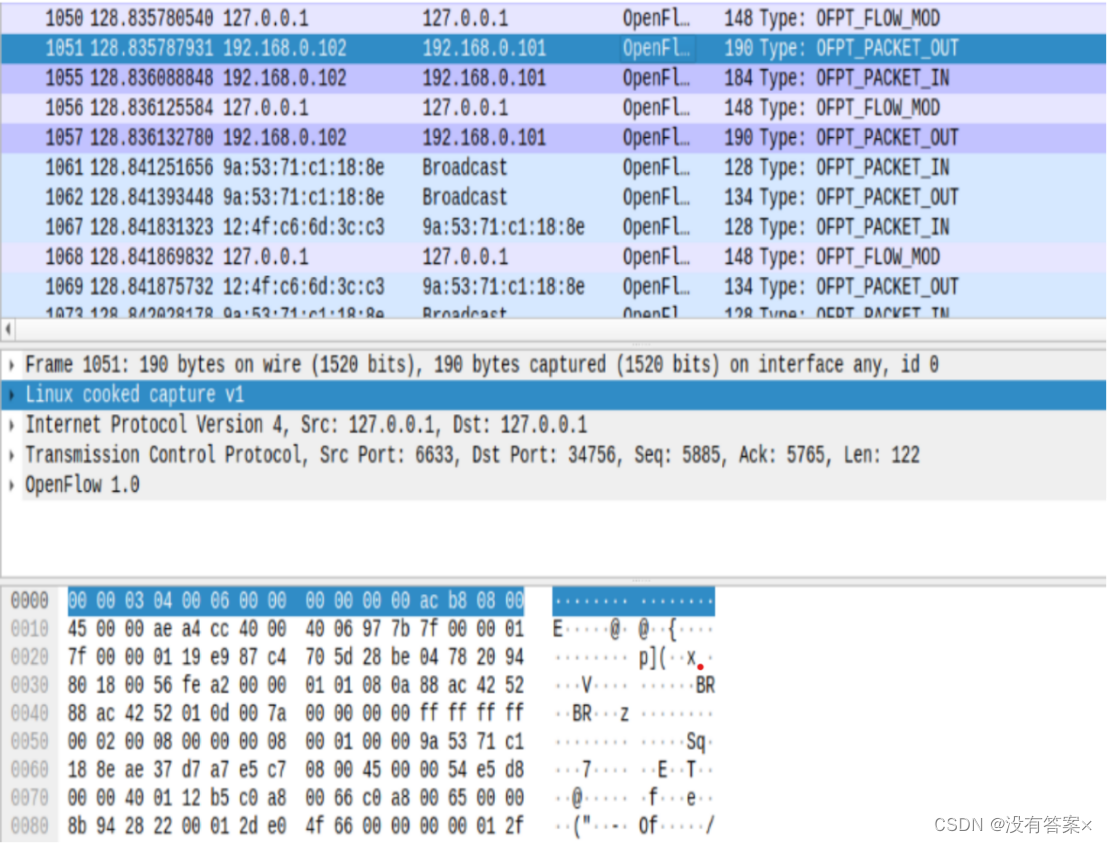Expand the Transmission Control Protocol section
The image size is (1107, 843).
10,455
